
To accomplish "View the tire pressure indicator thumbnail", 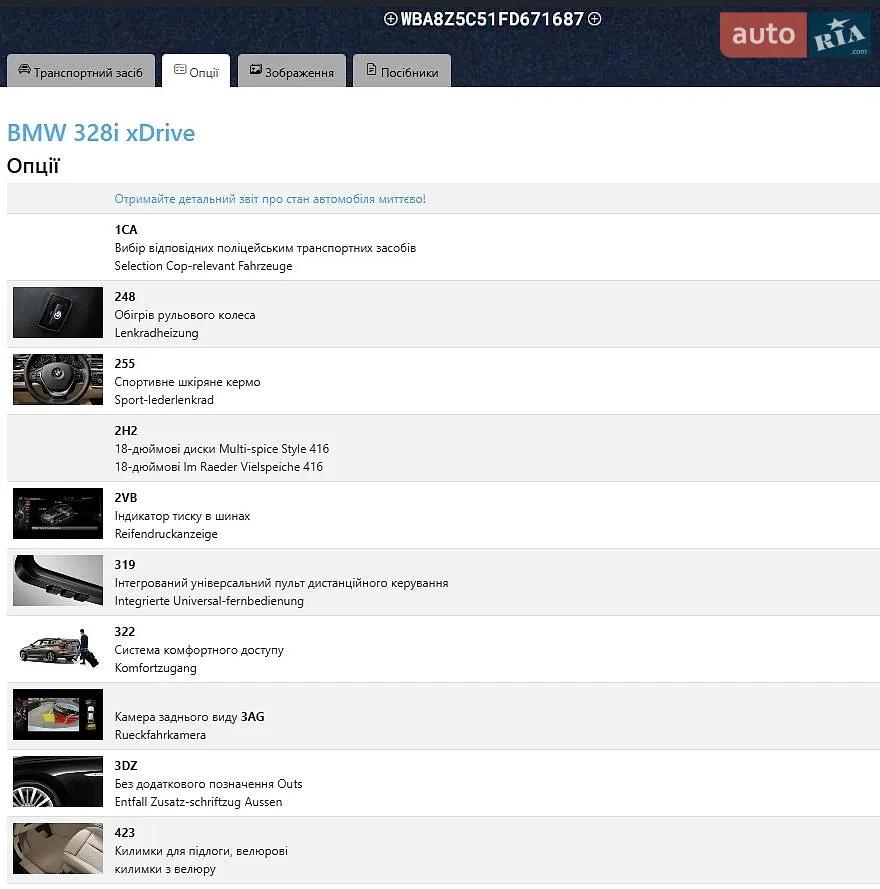I will (58, 513).
